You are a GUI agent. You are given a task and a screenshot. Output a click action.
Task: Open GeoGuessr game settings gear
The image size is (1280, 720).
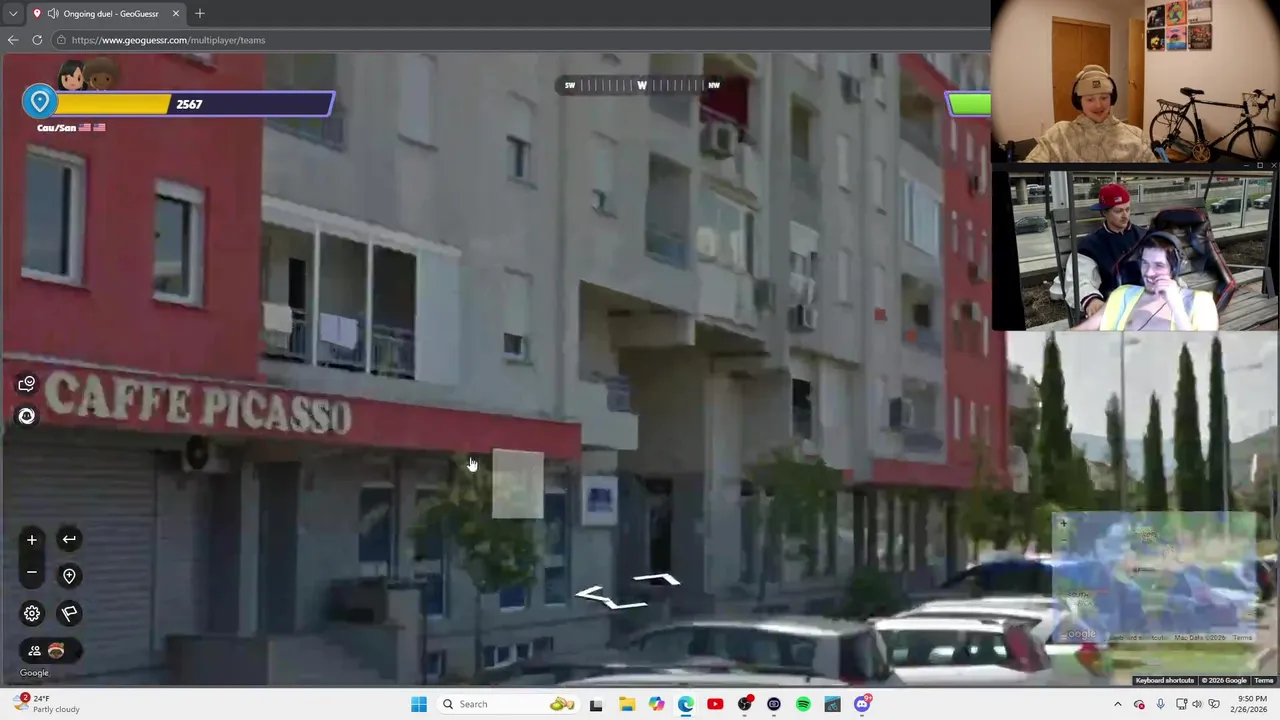coord(32,613)
